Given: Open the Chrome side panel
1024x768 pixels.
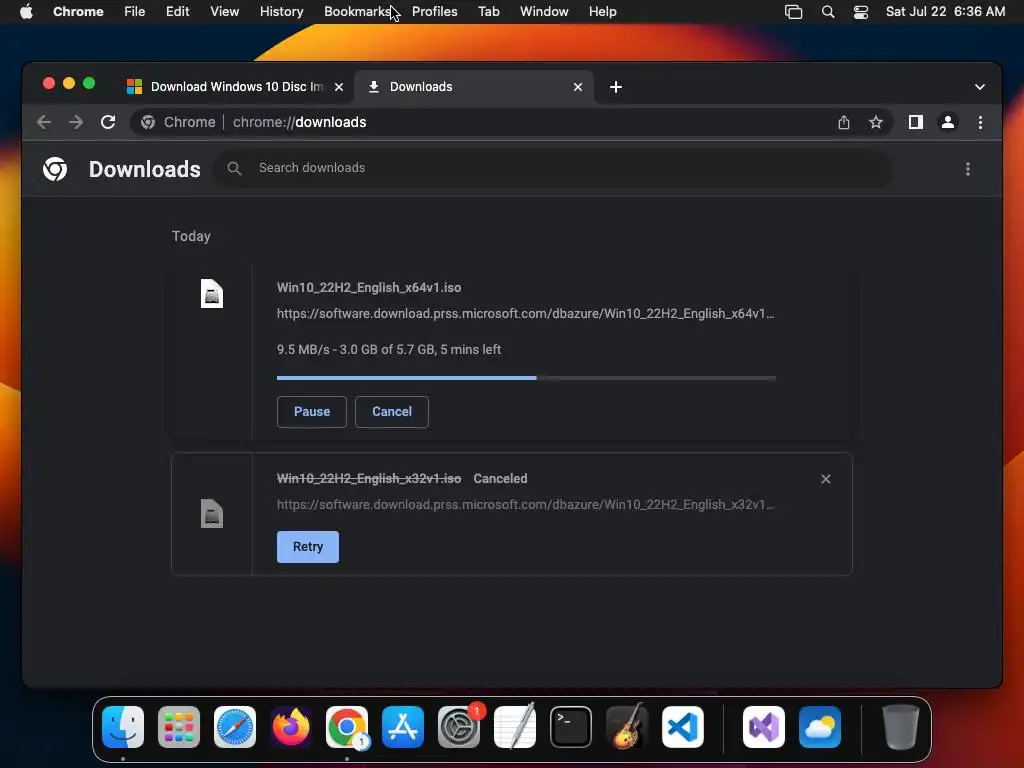Looking at the screenshot, I should coord(916,122).
